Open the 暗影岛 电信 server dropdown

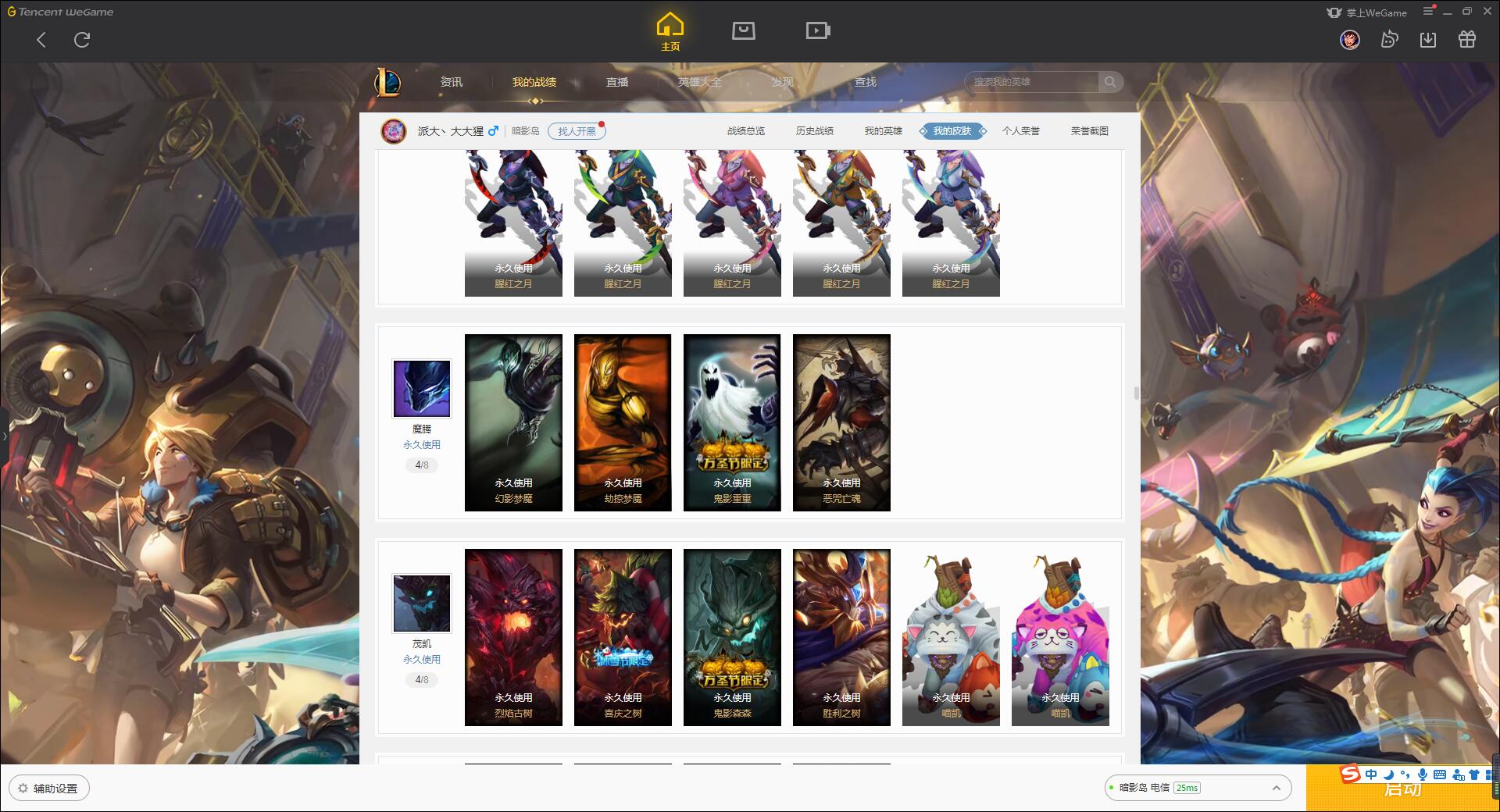pos(1197,788)
